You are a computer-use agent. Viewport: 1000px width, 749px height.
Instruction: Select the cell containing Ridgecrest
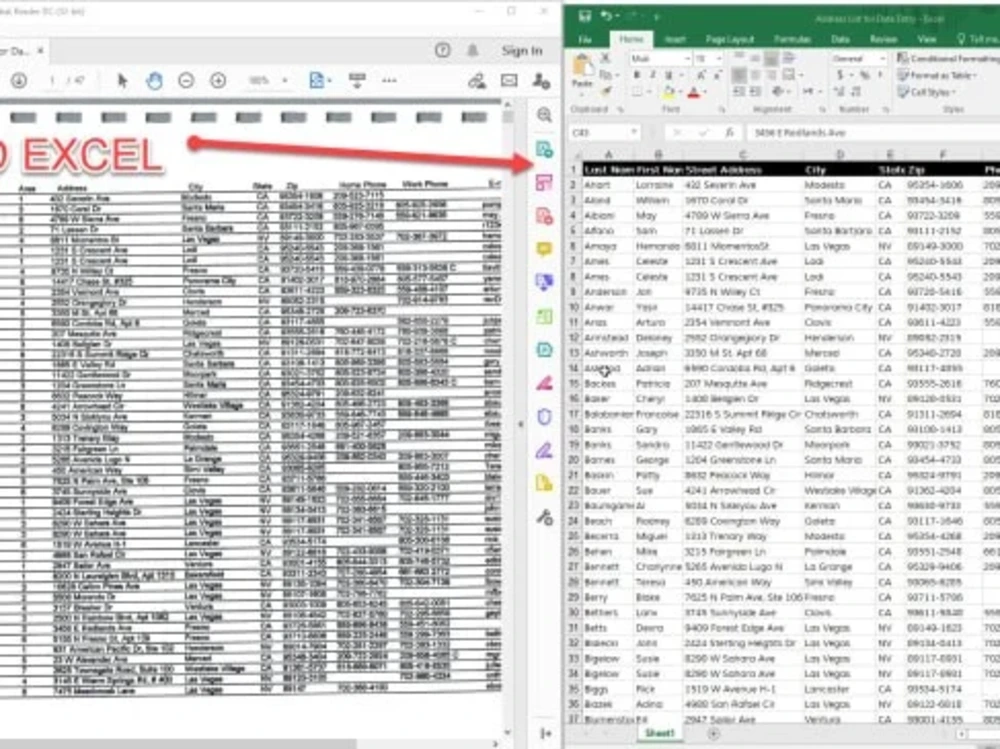click(x=839, y=383)
